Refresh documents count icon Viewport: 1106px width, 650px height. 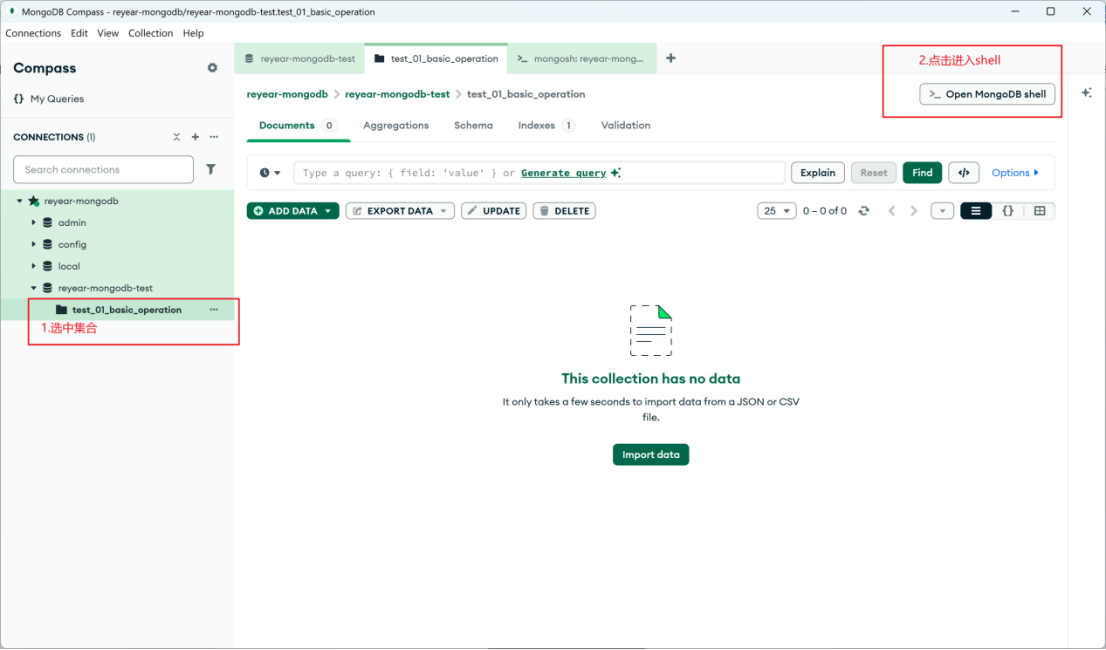[x=864, y=211]
